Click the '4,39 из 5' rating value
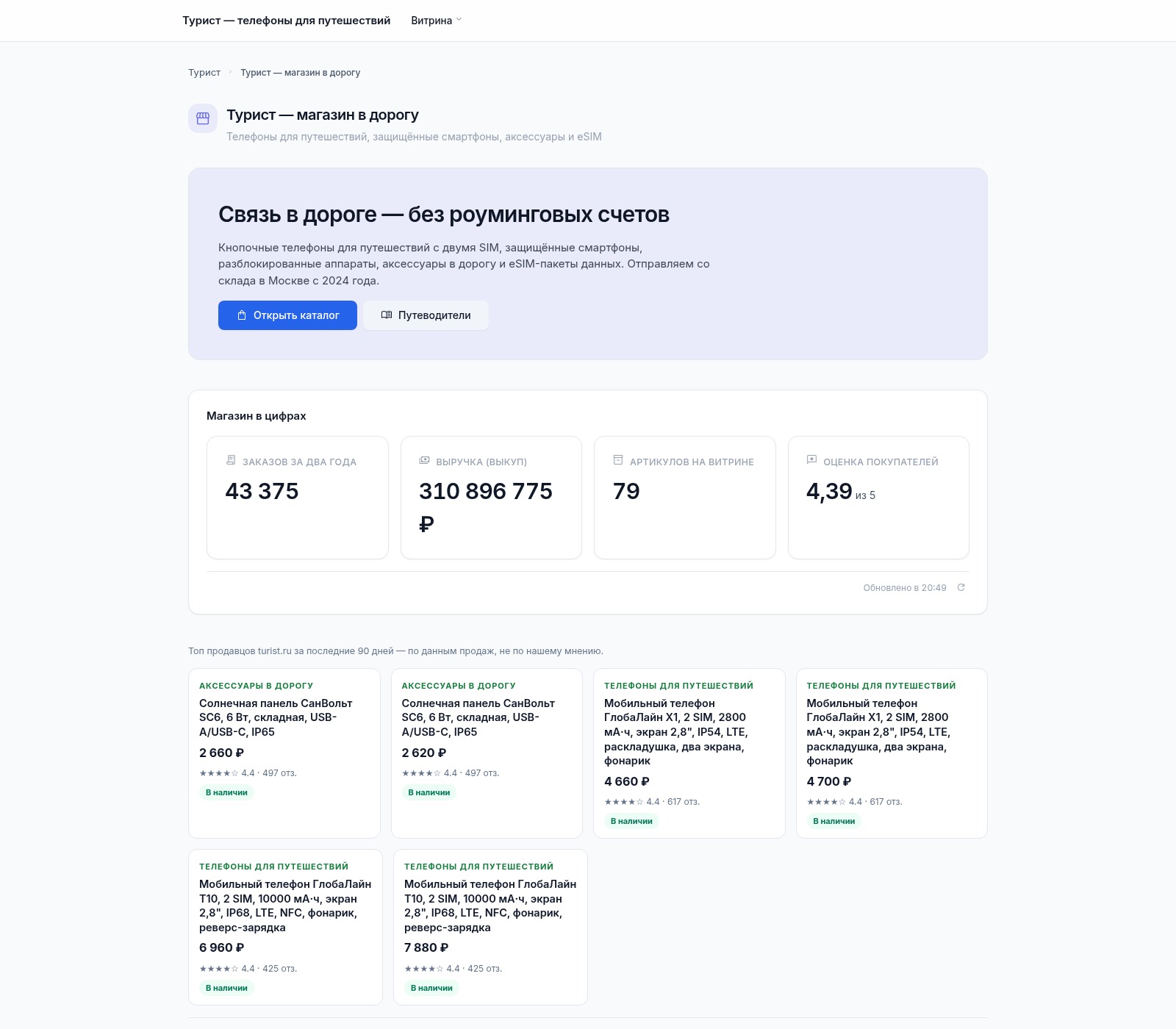The image size is (1176, 1029). [x=841, y=491]
